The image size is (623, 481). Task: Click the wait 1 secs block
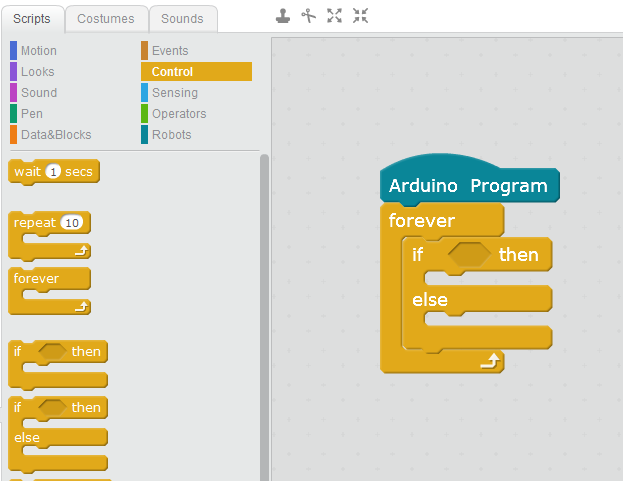(x=54, y=172)
